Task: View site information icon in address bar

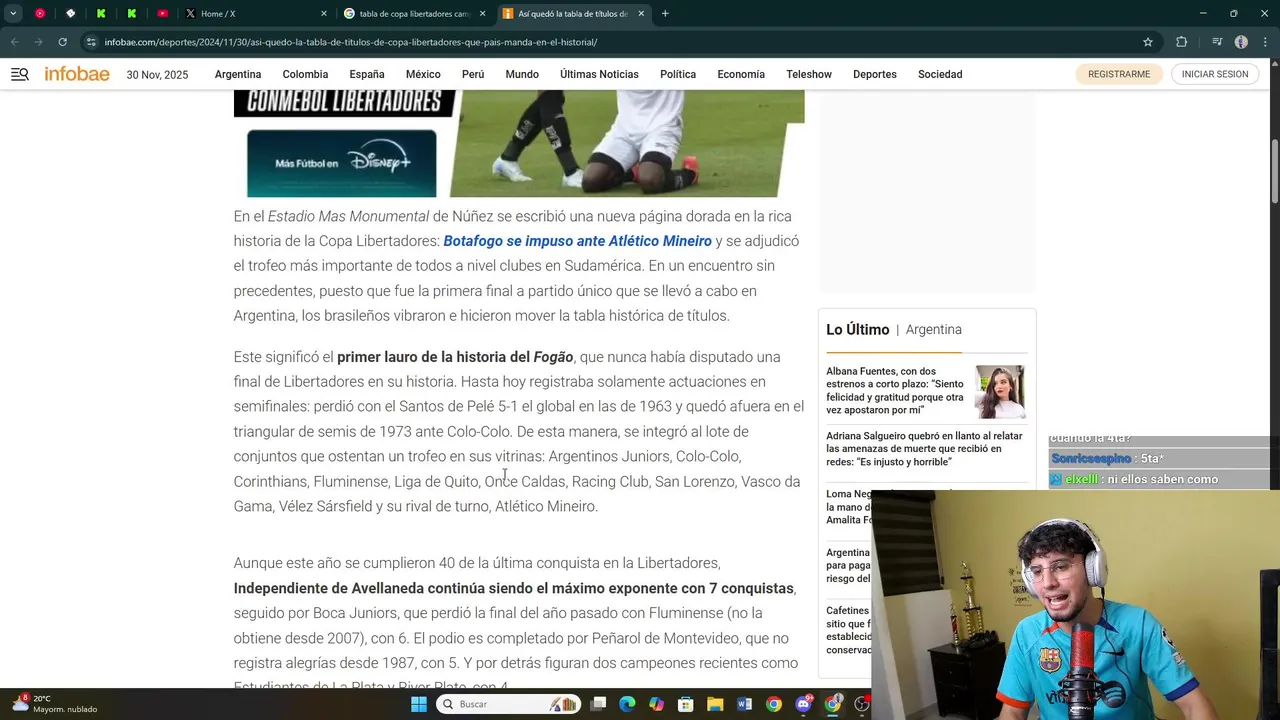Action: (91, 42)
